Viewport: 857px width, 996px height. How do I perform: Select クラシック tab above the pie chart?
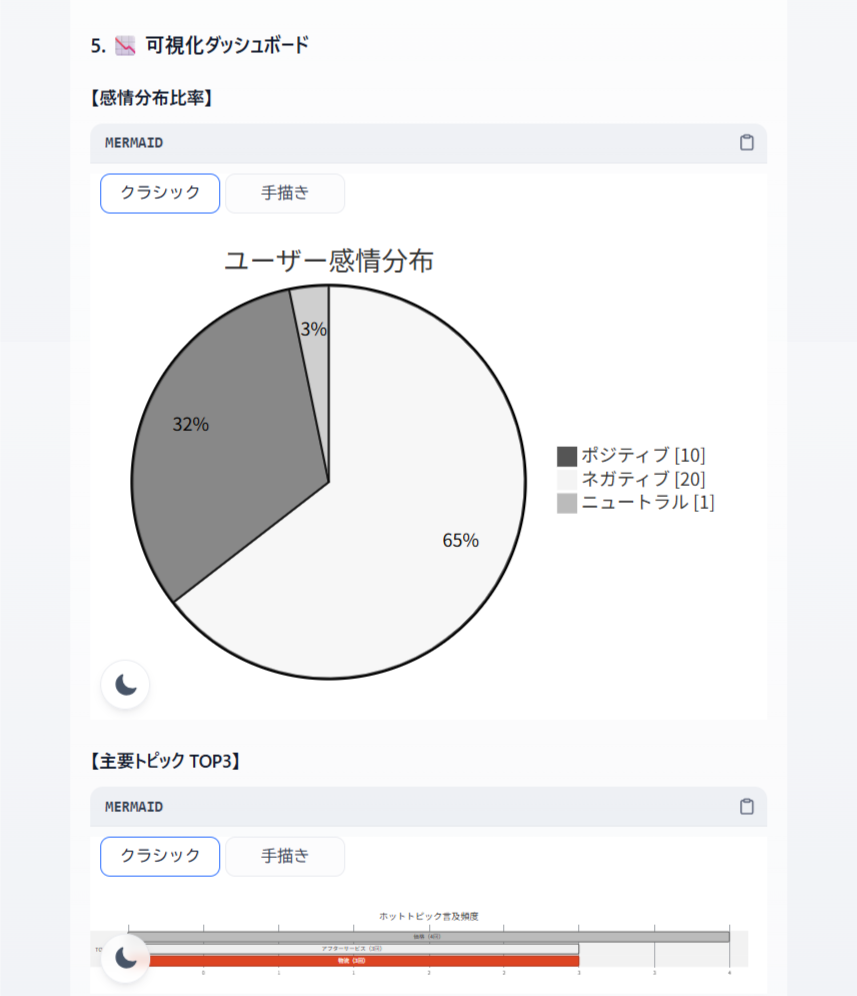pos(160,193)
